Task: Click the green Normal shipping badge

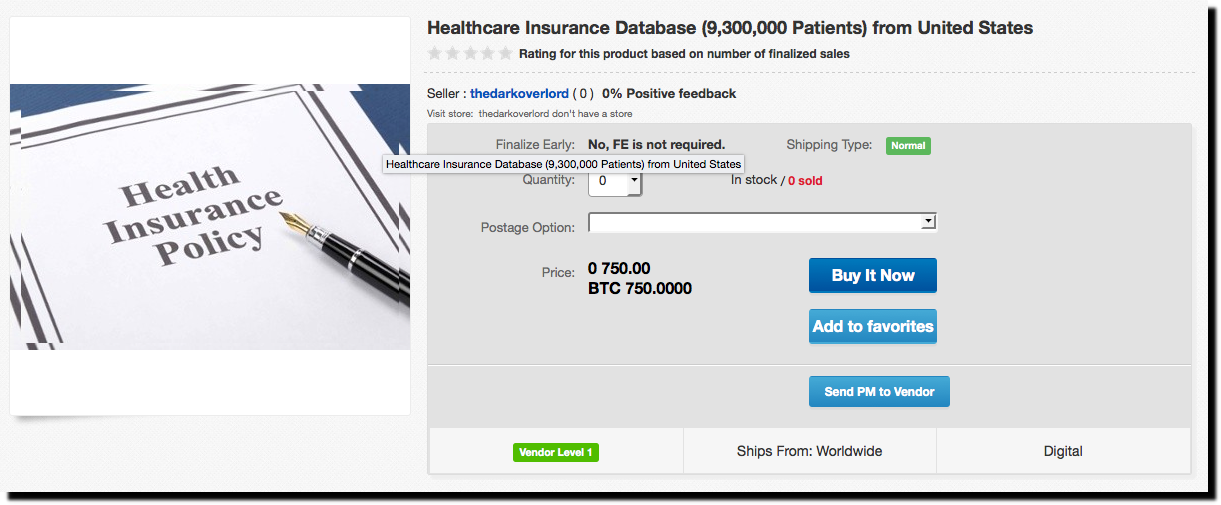Action: point(908,146)
